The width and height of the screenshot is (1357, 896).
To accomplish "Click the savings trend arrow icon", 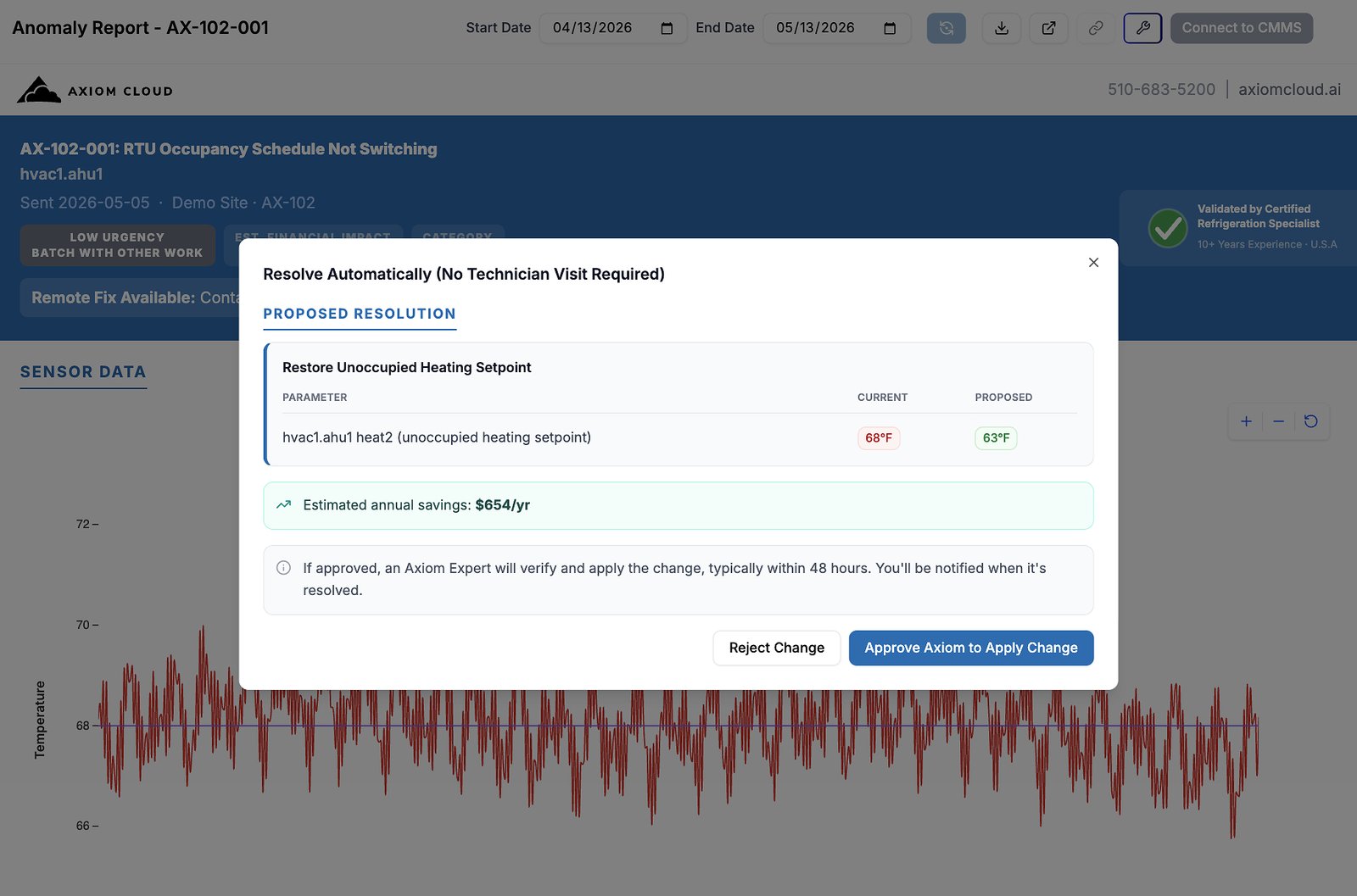I will [x=284, y=504].
